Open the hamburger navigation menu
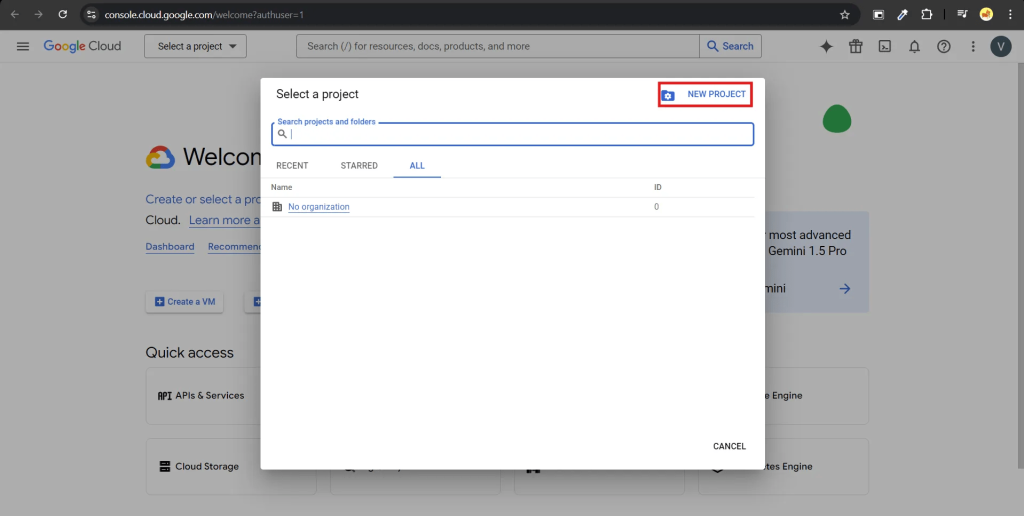The image size is (1024, 516). tap(22, 46)
